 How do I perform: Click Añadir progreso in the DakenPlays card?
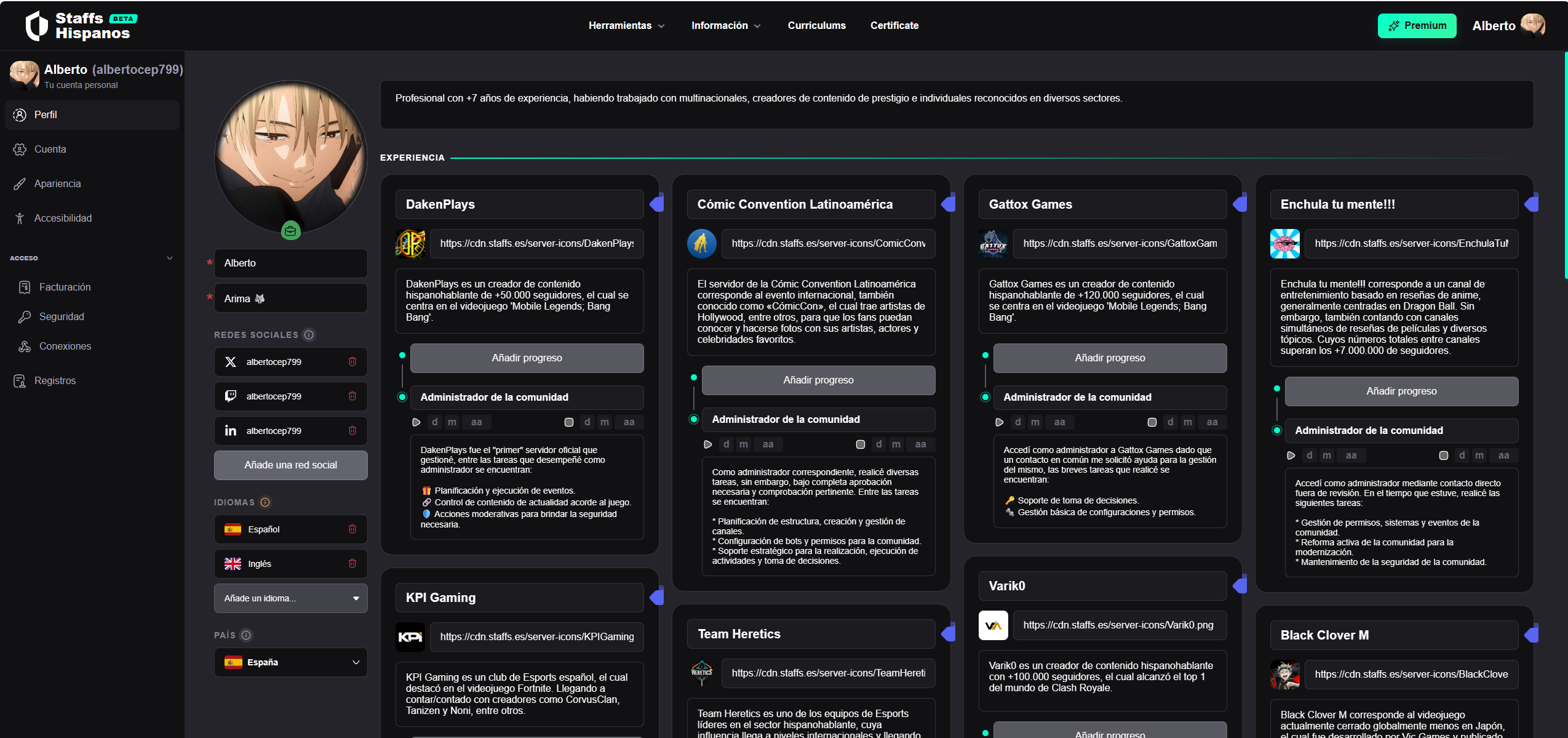click(527, 358)
